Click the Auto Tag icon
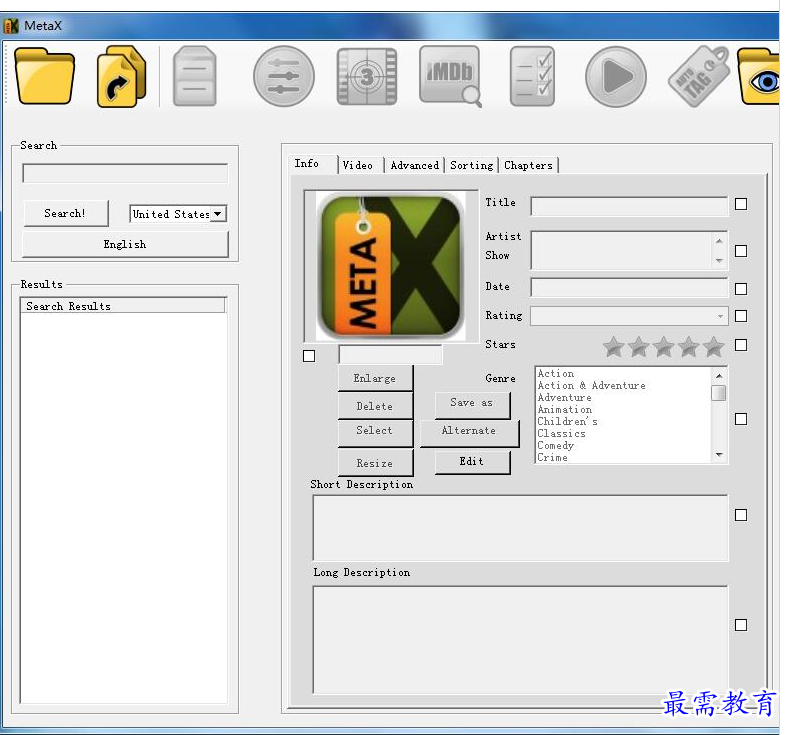The width and height of the screenshot is (785, 735). tap(699, 77)
